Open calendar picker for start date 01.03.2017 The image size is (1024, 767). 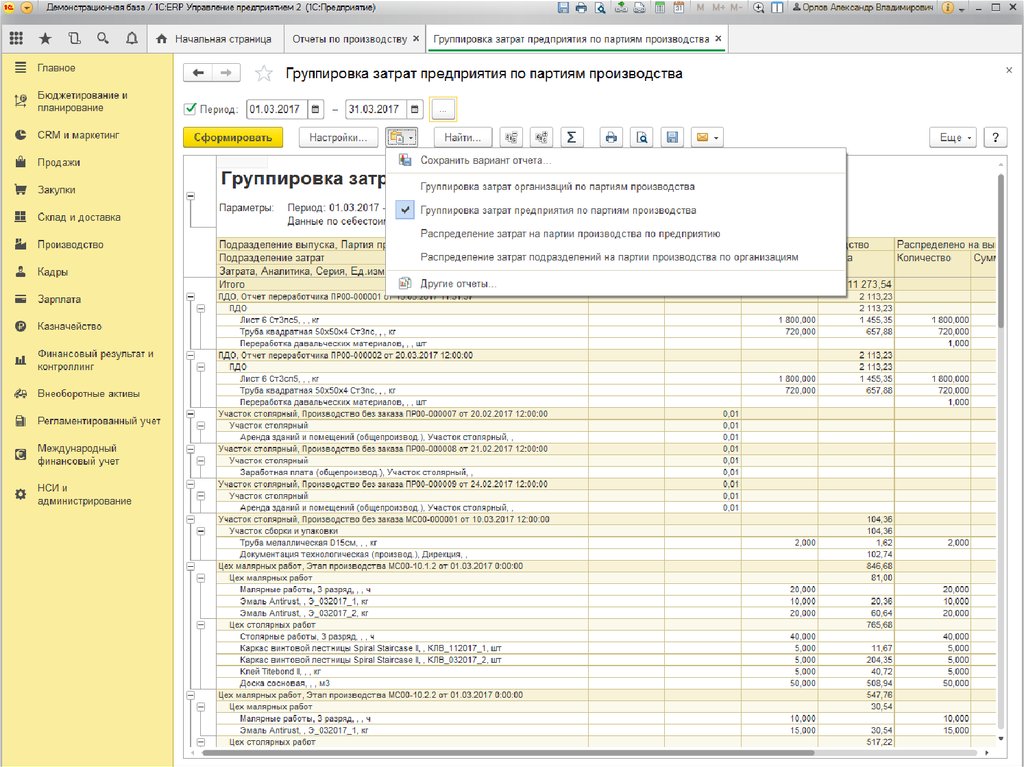tap(316, 109)
